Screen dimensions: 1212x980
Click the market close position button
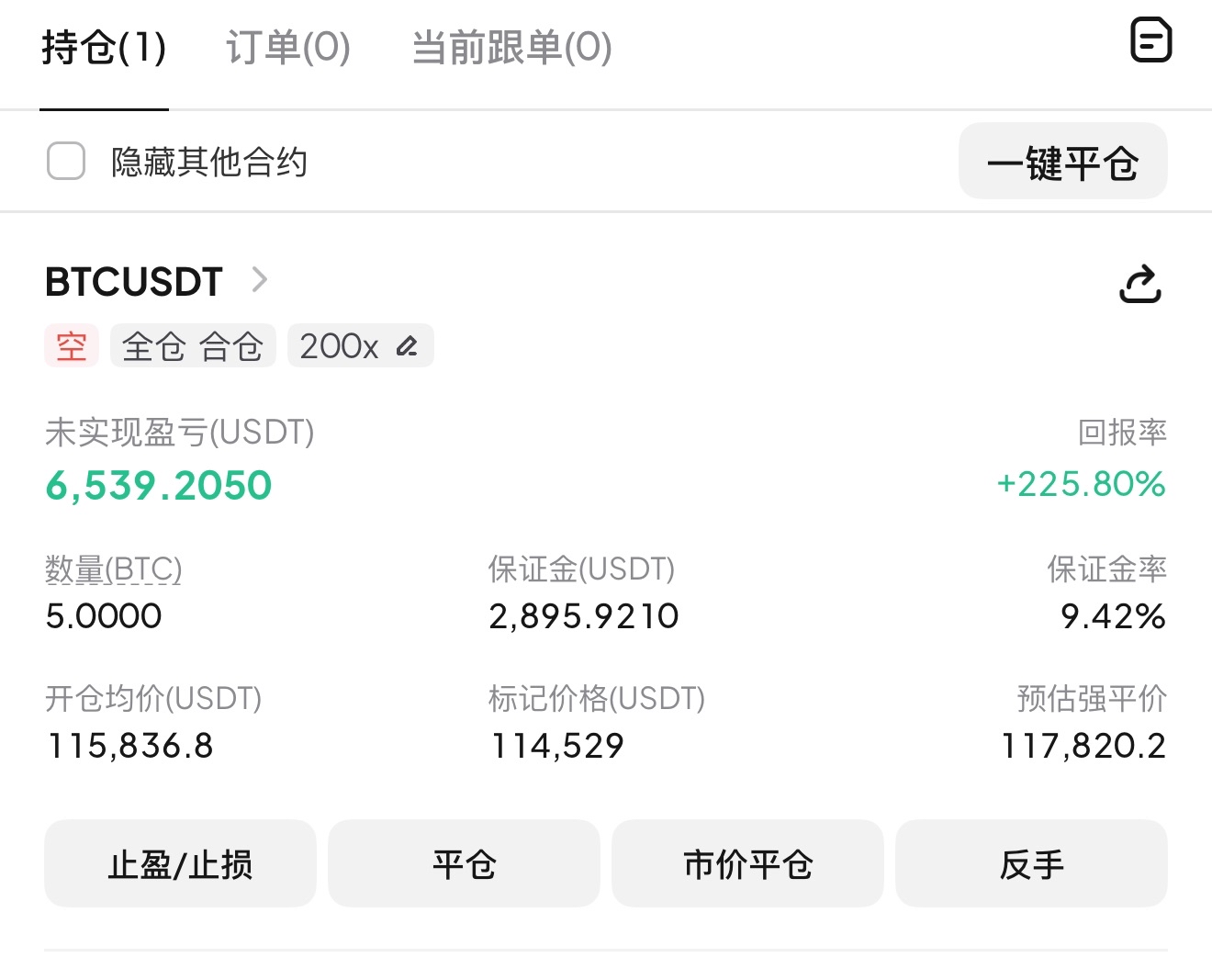click(747, 863)
